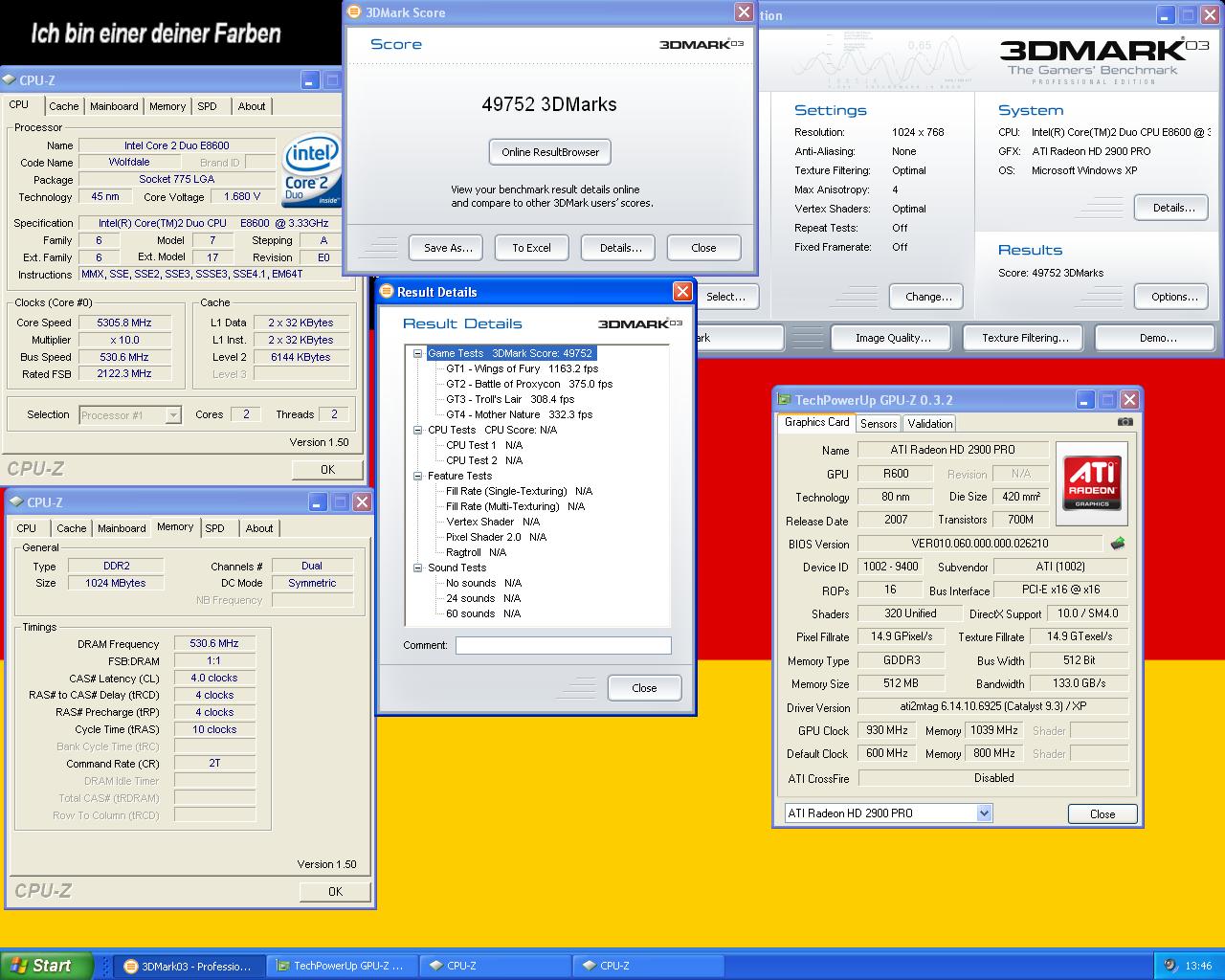Select the Ragtroll tree row
This screenshot has height=980, width=1225.
(476, 552)
